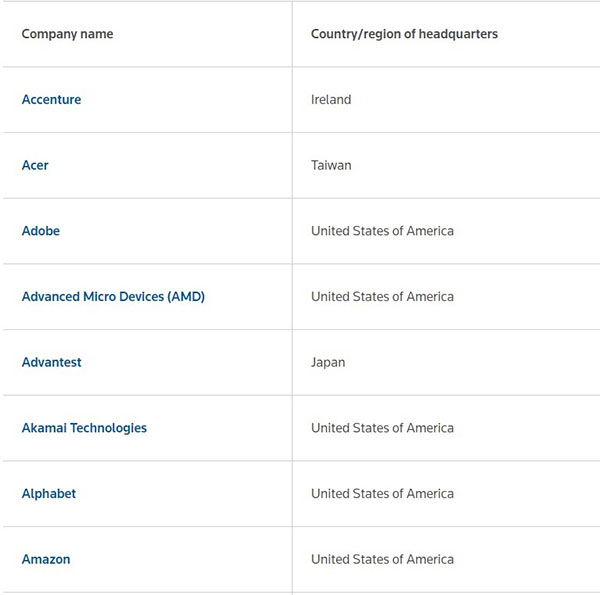Open the Advantest company page link
Image resolution: width=600 pixels, height=595 pixels.
pos(52,362)
